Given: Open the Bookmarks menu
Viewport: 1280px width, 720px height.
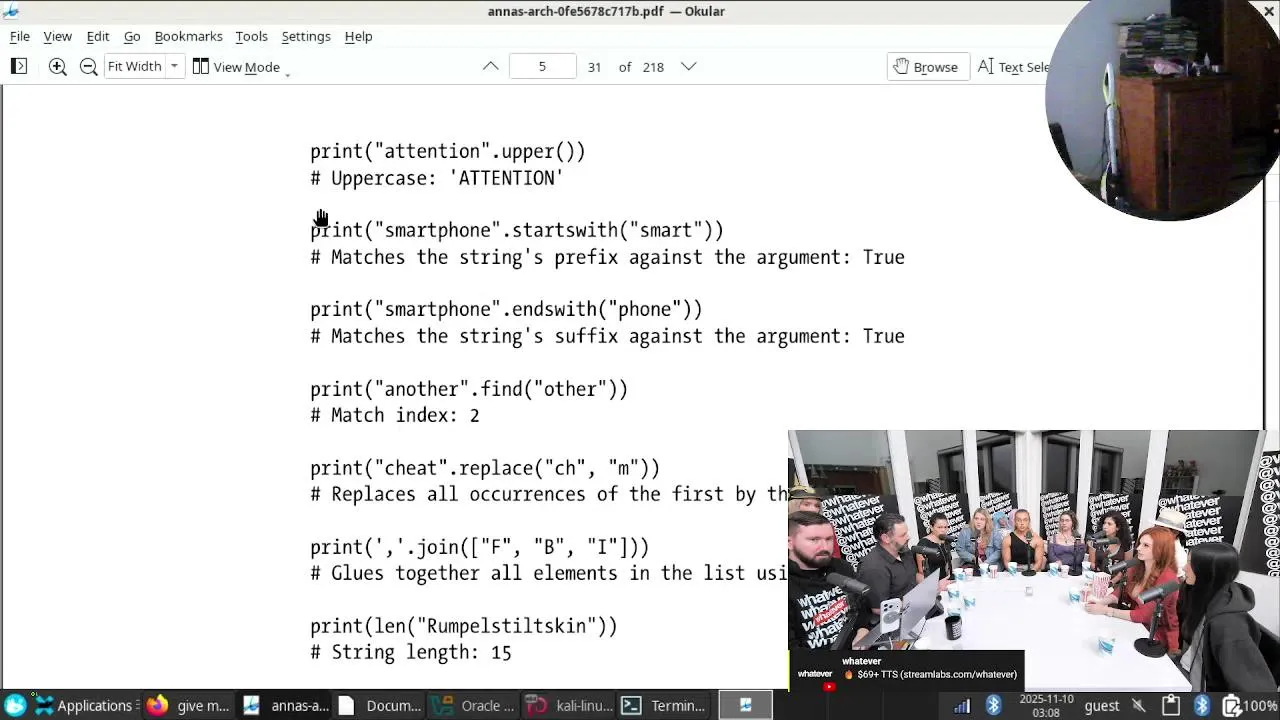Looking at the screenshot, I should coord(188,36).
